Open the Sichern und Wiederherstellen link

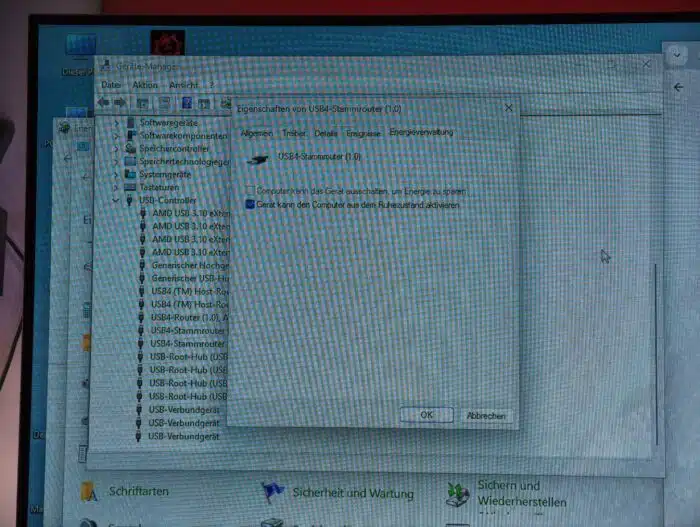522,494
